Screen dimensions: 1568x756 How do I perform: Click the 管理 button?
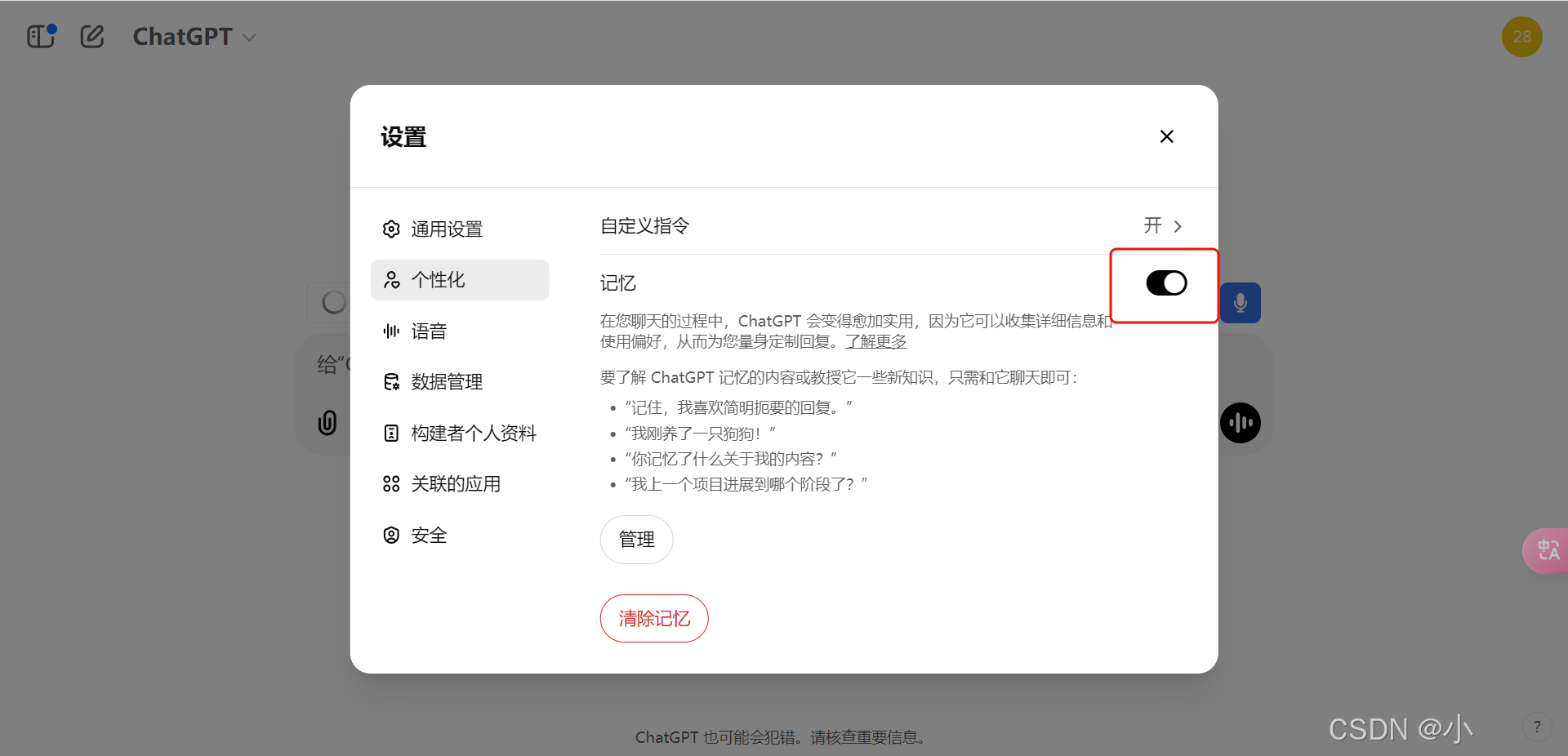click(636, 540)
